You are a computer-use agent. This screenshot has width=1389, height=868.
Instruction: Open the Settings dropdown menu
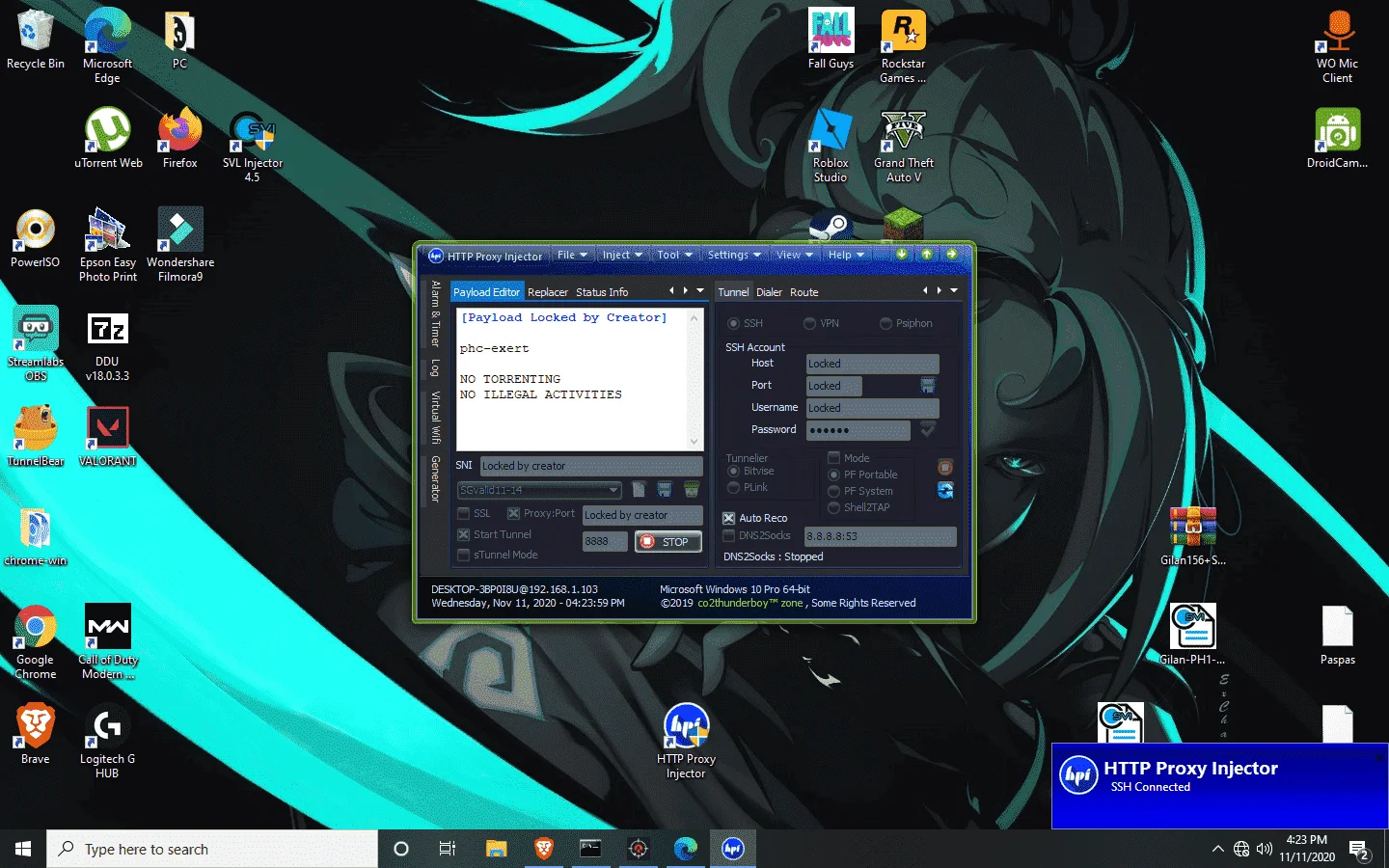click(734, 255)
